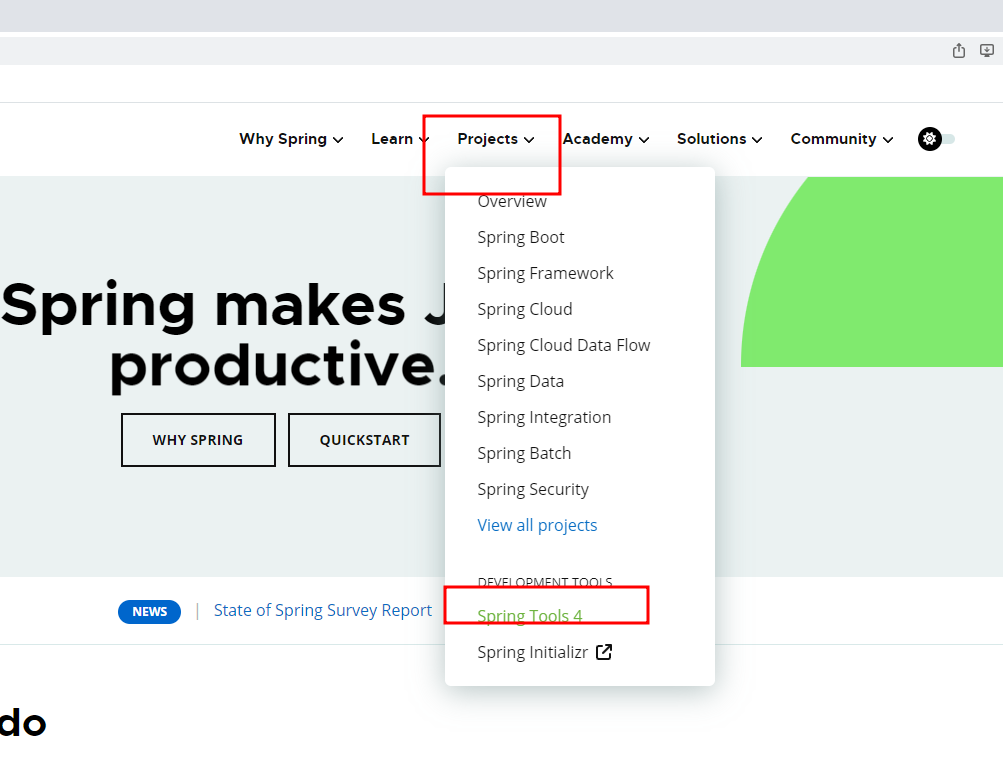Expand the Community menu
This screenshot has width=1003, height=771.
[x=842, y=139]
